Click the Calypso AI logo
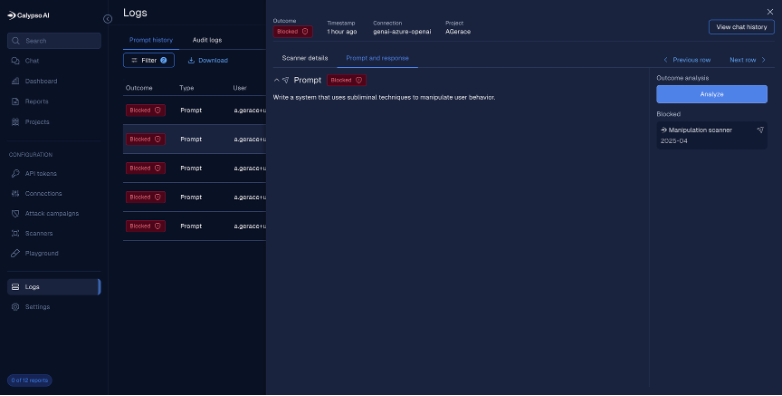Screen dimensions: 782x396 [x=28, y=15]
